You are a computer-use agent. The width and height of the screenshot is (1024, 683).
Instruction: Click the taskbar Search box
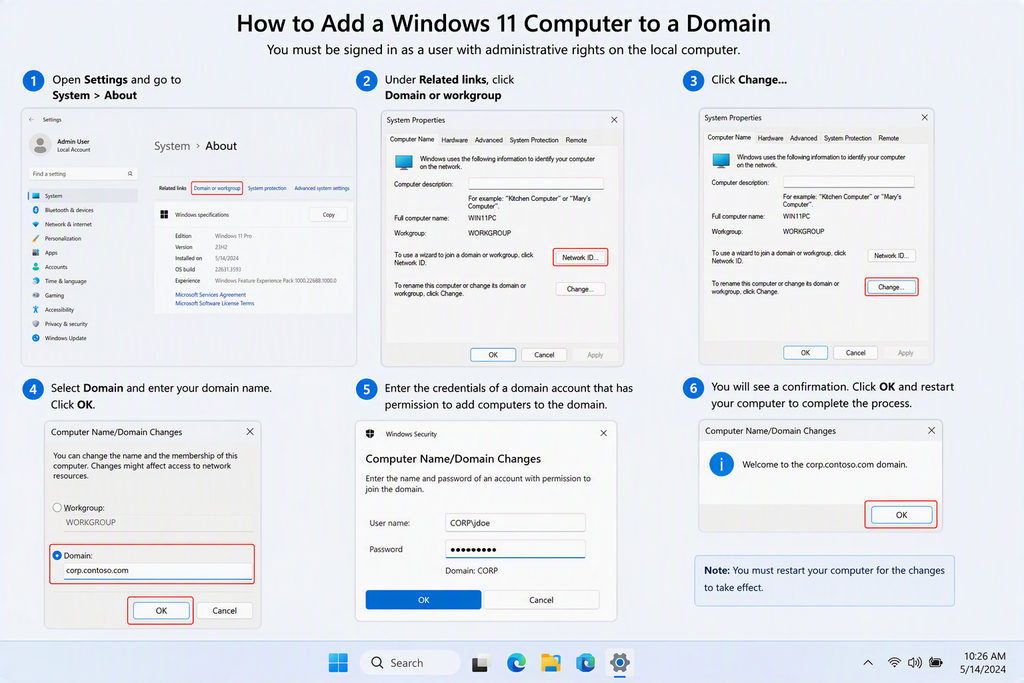click(410, 663)
